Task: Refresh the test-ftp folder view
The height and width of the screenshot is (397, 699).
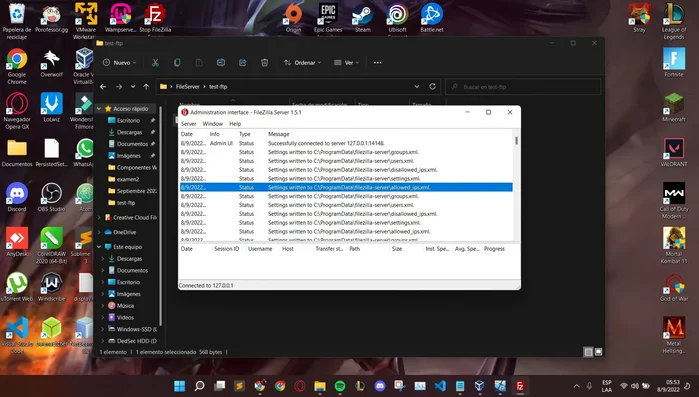Action: click(432, 86)
